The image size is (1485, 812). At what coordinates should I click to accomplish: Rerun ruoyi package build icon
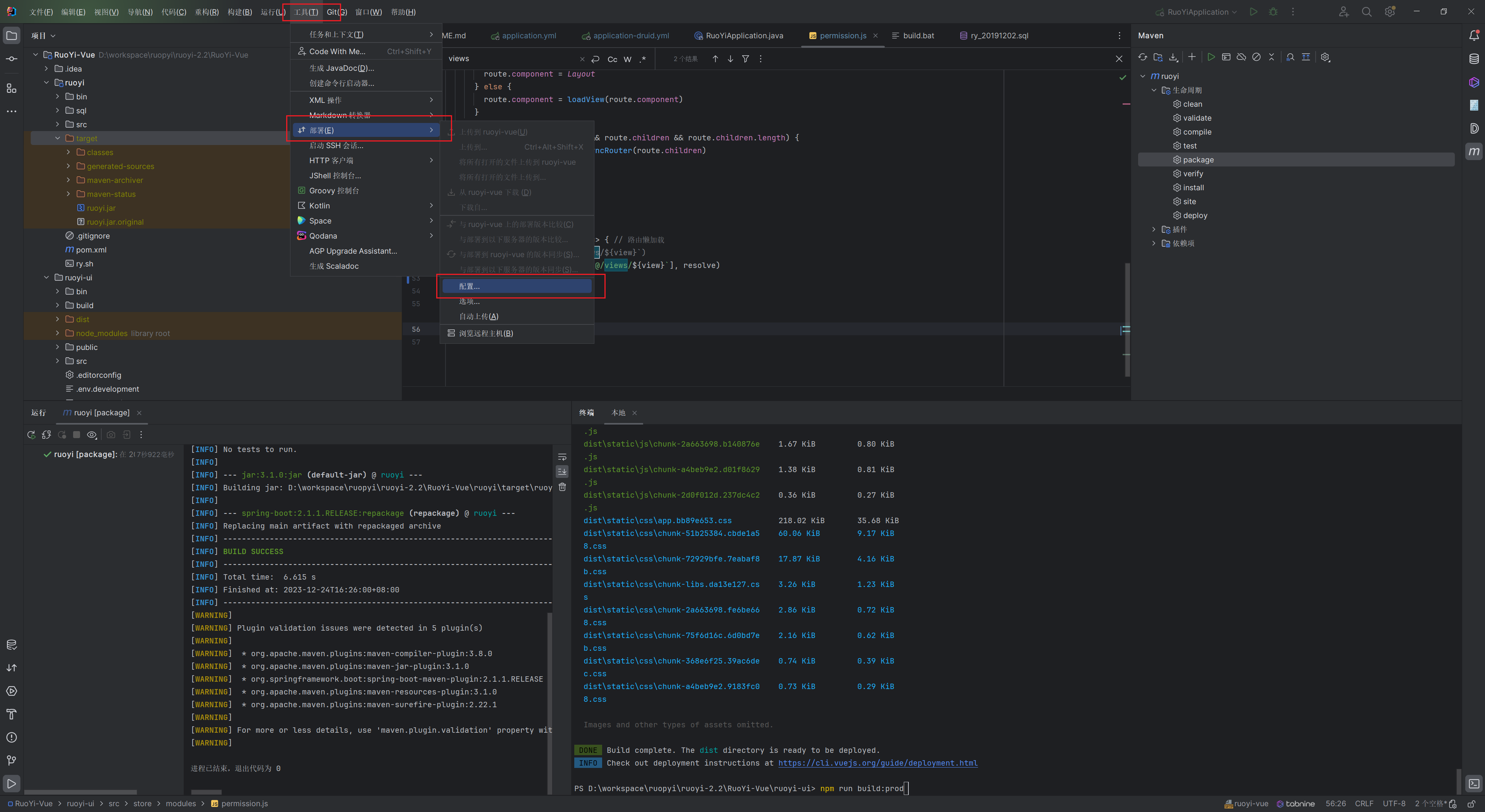pyautogui.click(x=31, y=435)
